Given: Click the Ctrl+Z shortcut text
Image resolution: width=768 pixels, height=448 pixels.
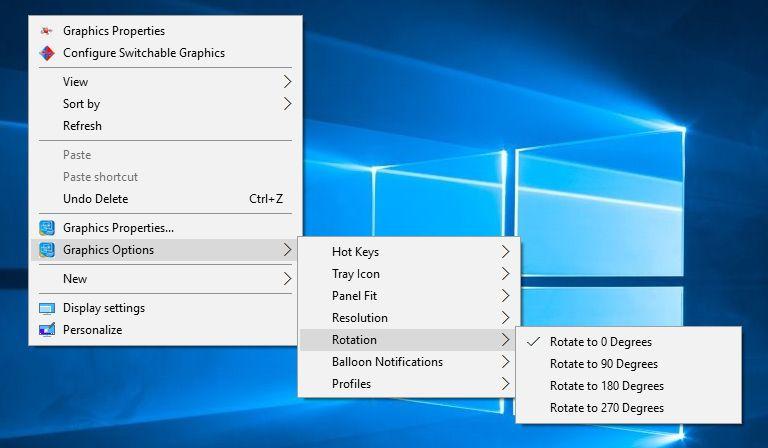Looking at the screenshot, I should [x=266, y=199].
